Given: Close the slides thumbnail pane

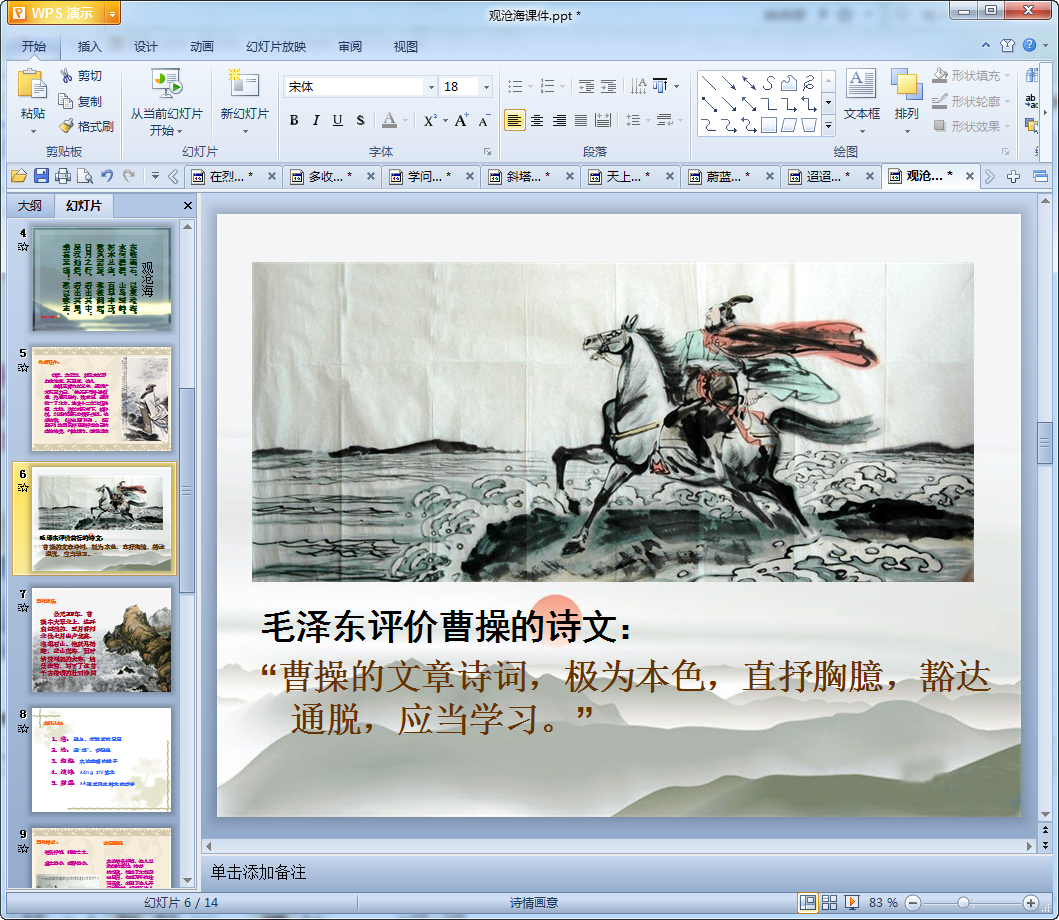Looking at the screenshot, I should (x=188, y=205).
